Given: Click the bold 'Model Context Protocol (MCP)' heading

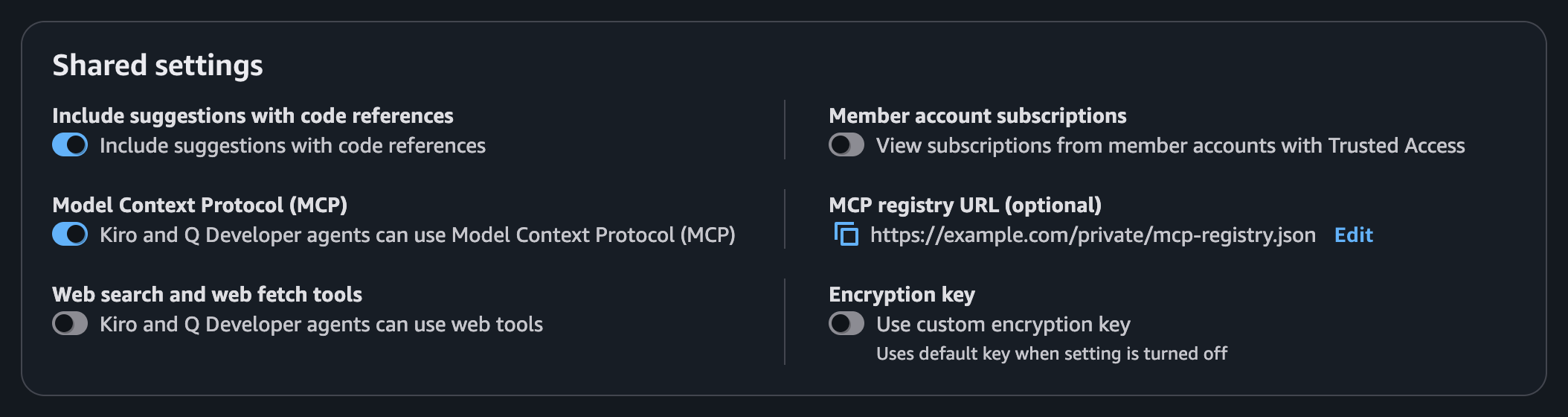Looking at the screenshot, I should click(199, 206).
